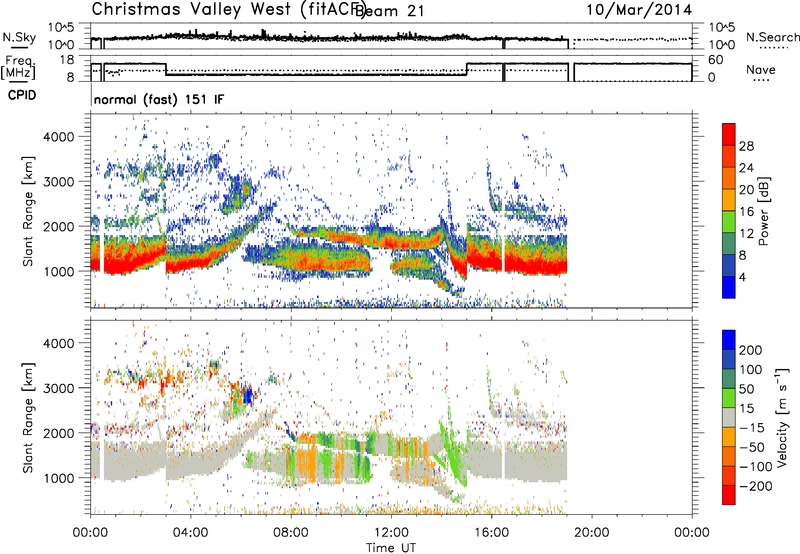
Task: Click the '60' Nave axis tick
Action: point(716,60)
